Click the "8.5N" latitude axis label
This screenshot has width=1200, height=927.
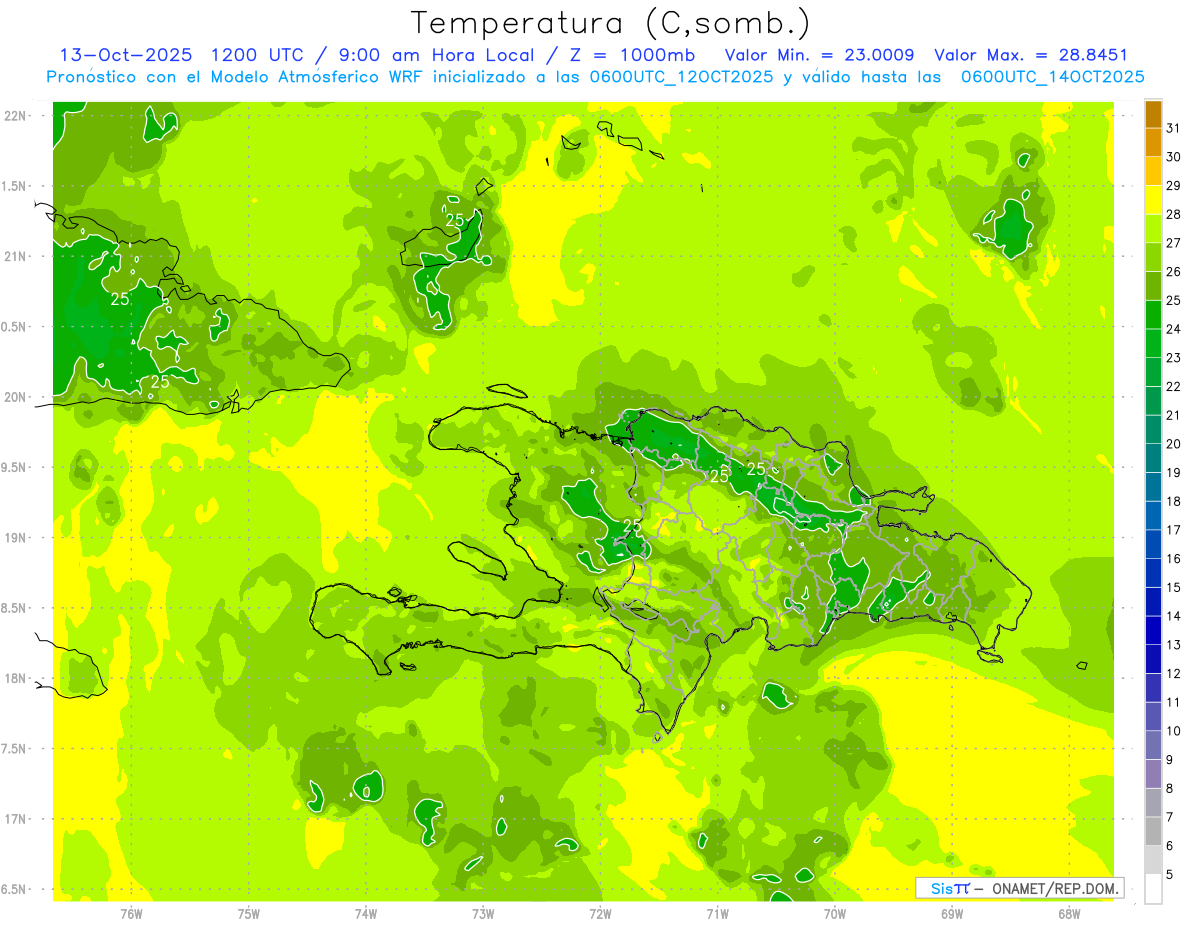point(15,608)
